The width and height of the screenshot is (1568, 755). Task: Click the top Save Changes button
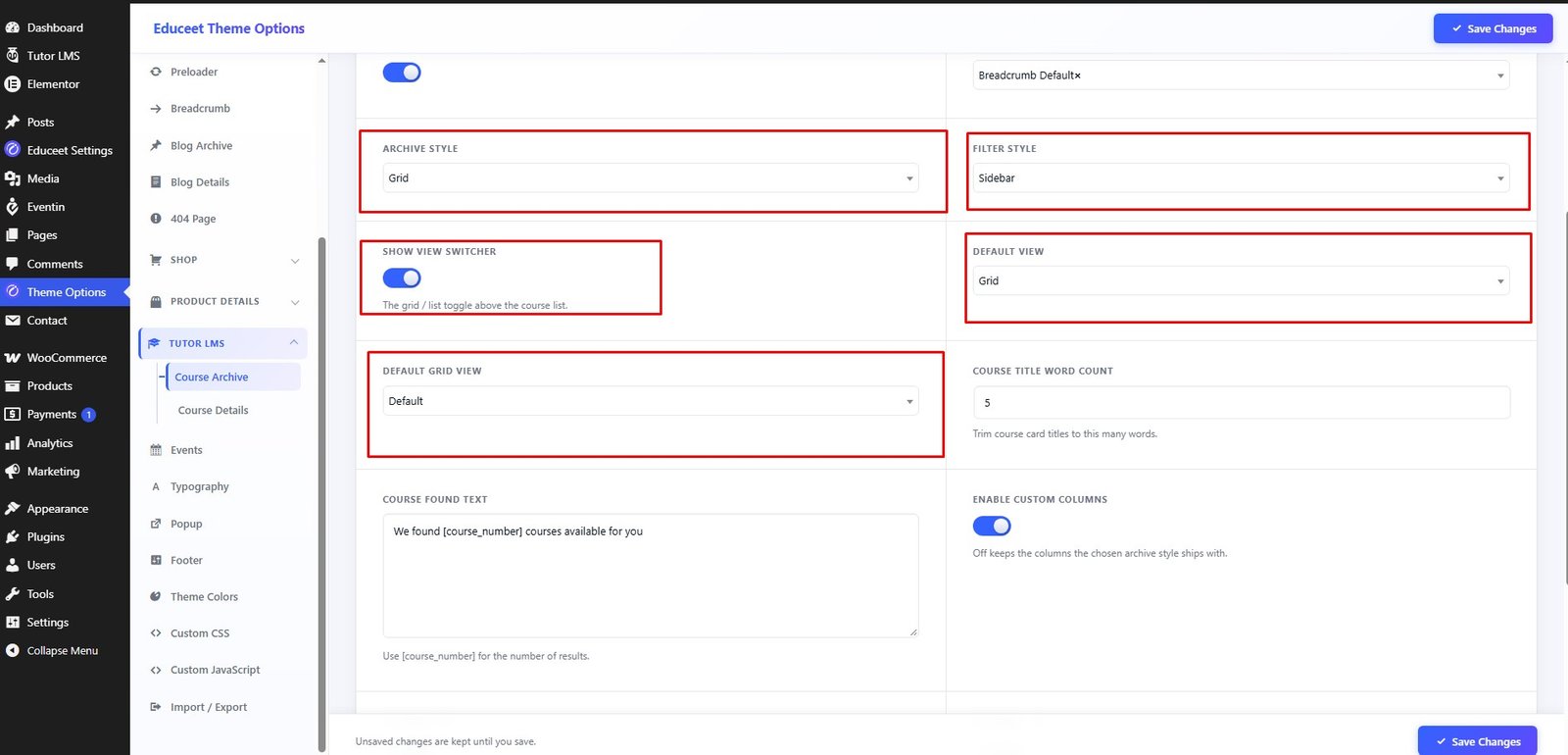(x=1493, y=28)
